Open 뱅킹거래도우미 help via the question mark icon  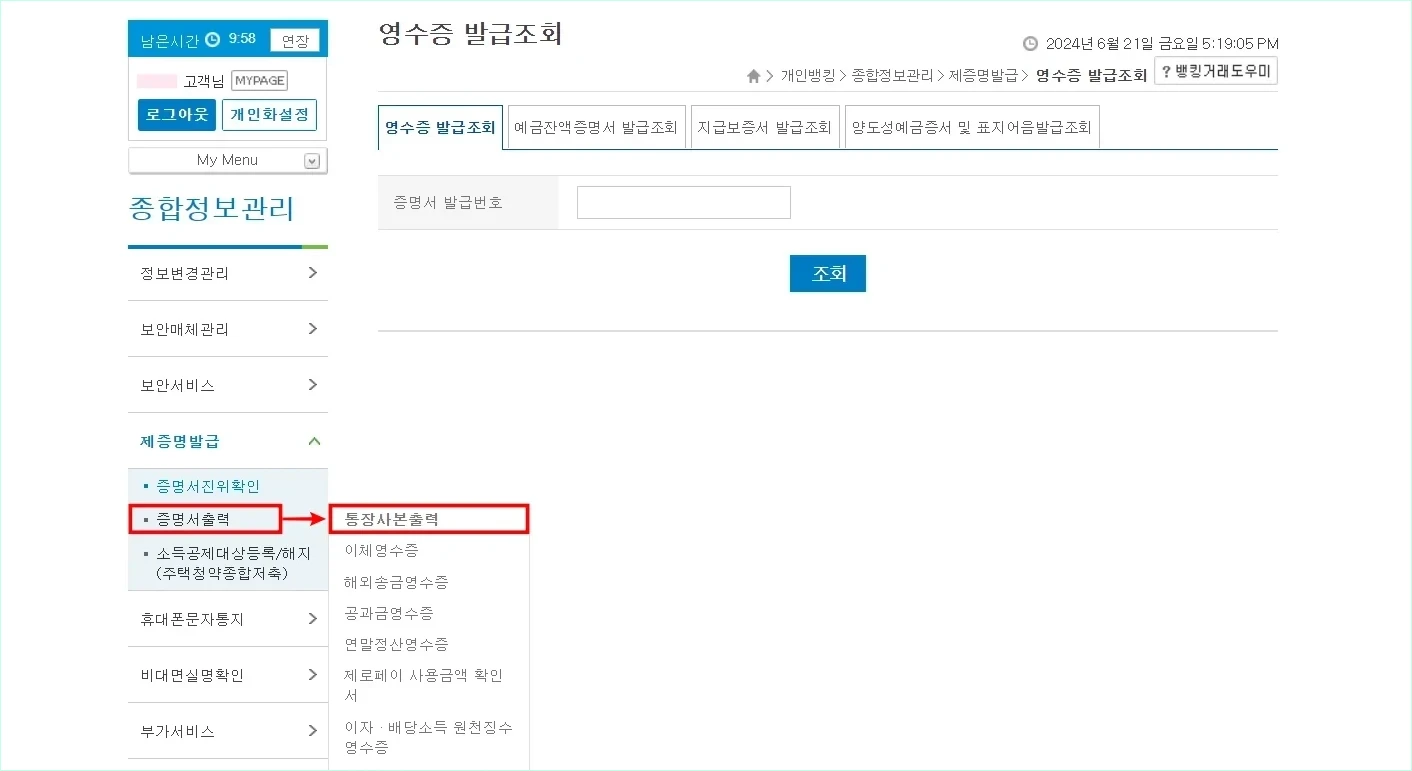tap(1166, 70)
